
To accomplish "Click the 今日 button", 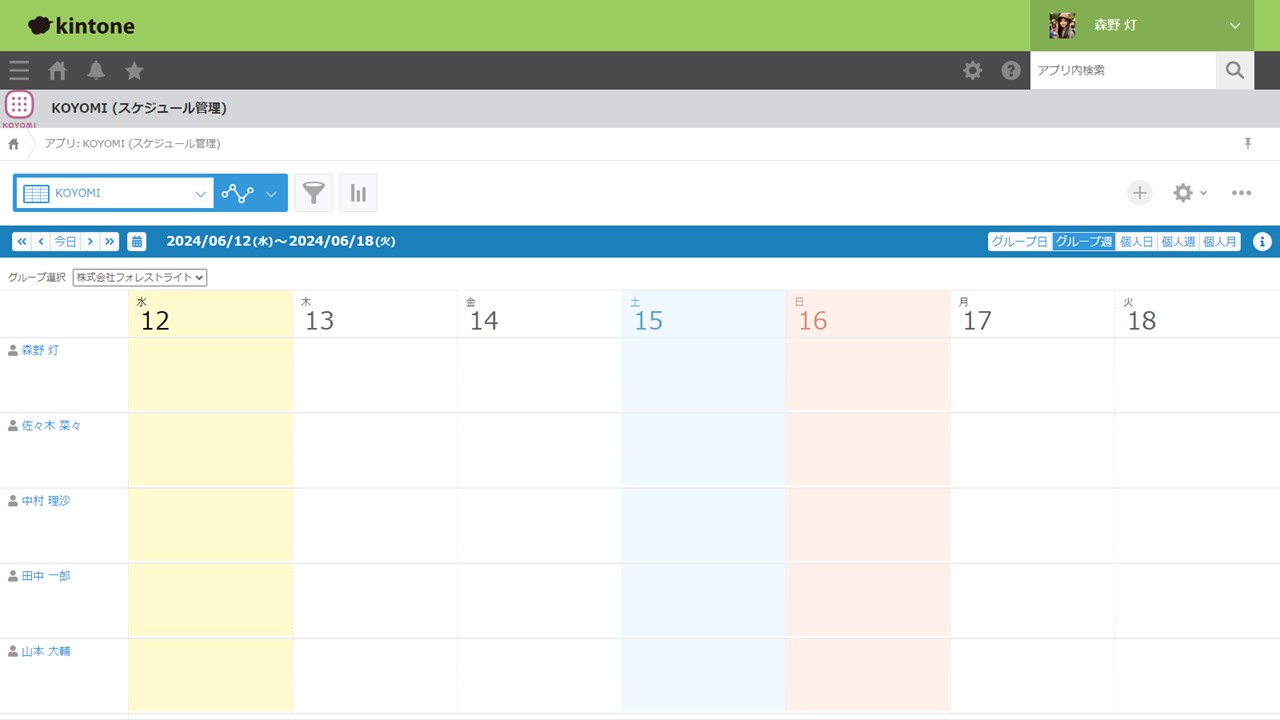I will [x=65, y=241].
